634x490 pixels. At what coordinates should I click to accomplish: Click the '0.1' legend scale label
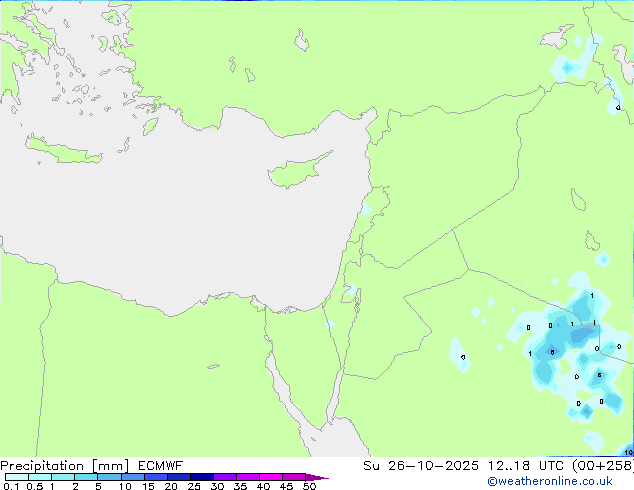(11, 486)
